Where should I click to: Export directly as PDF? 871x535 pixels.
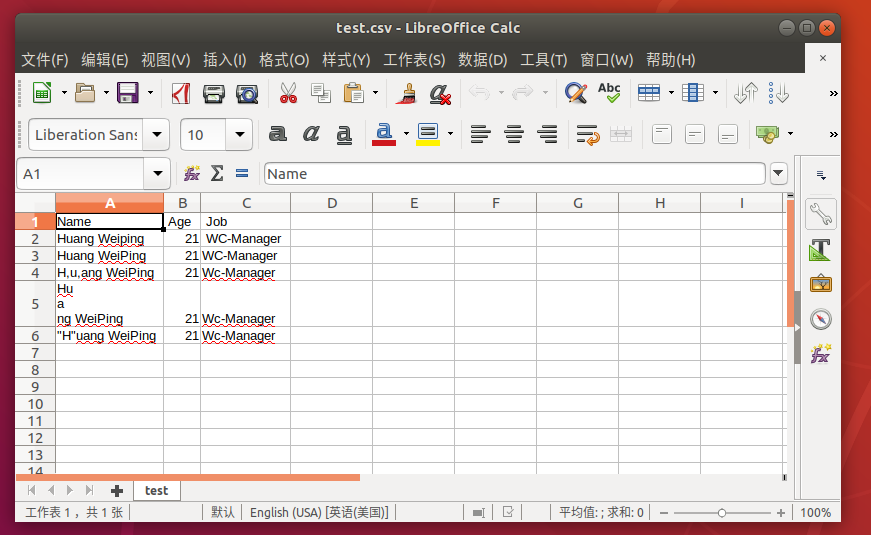(x=181, y=94)
